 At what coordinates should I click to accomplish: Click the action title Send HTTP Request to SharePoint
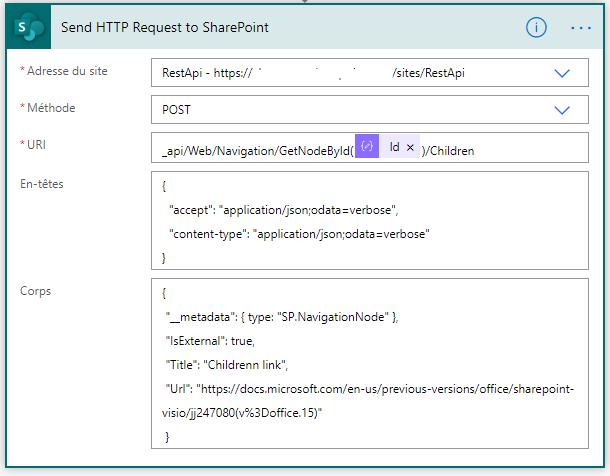(x=165, y=28)
